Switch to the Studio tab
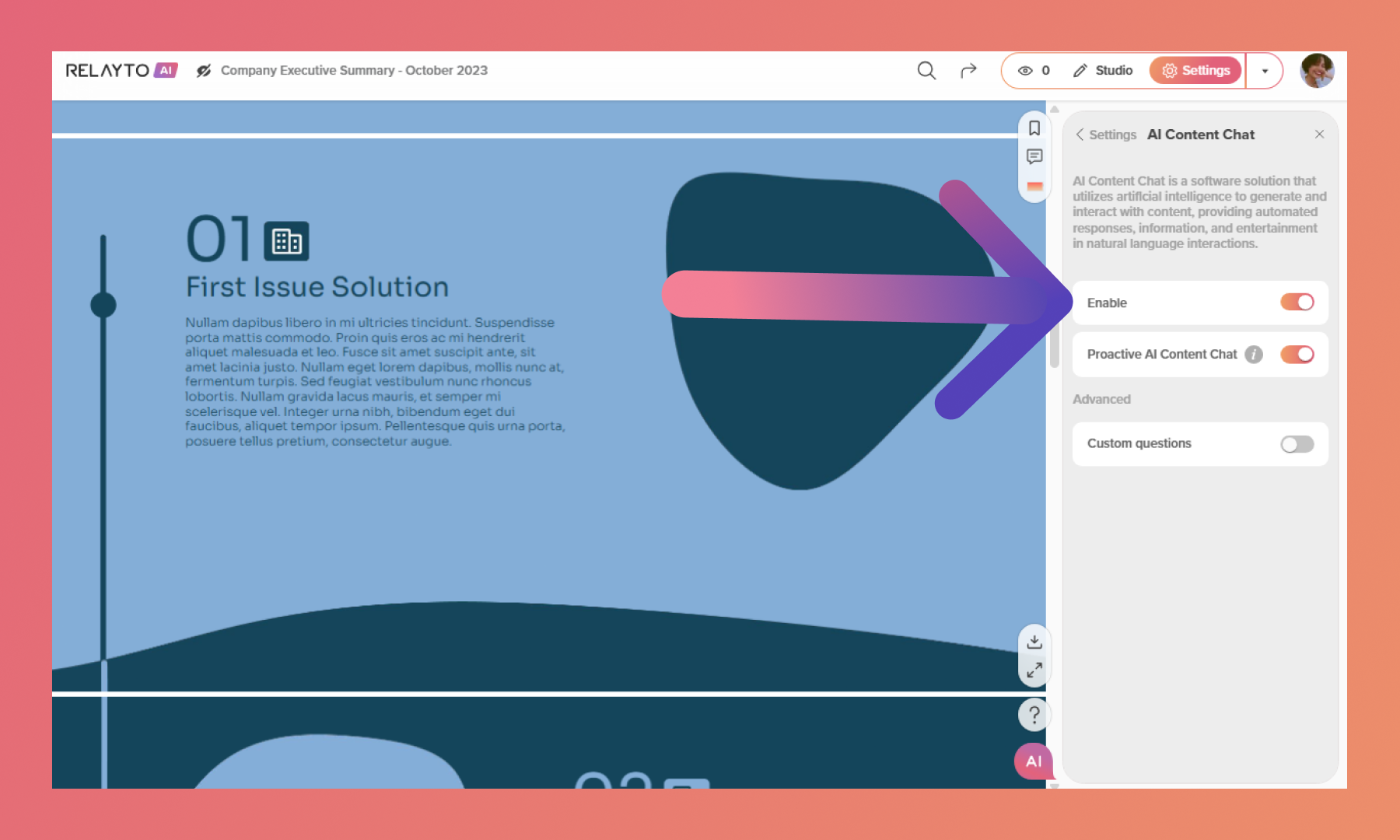The height and width of the screenshot is (840, 1400). (x=1103, y=71)
